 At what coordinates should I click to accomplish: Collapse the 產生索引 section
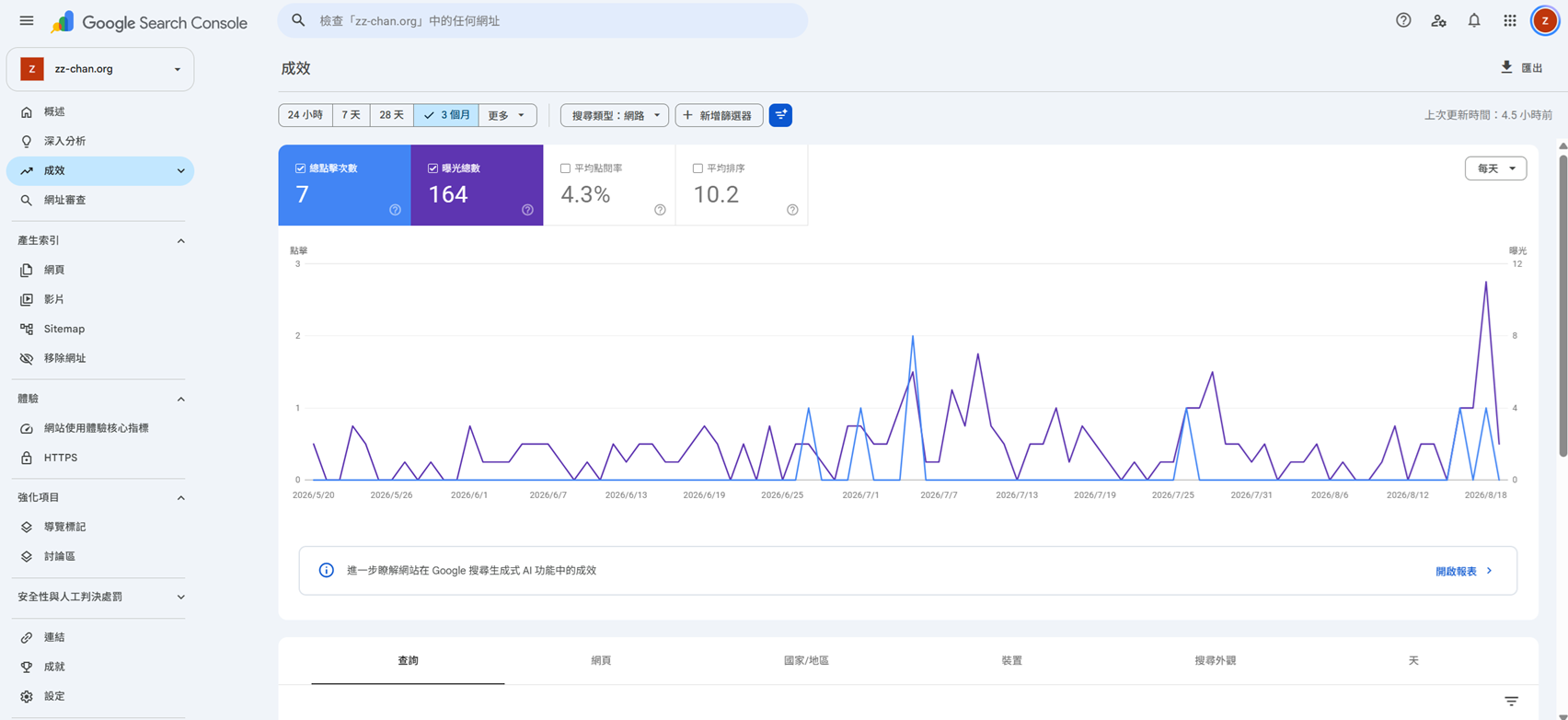pyautogui.click(x=180, y=240)
